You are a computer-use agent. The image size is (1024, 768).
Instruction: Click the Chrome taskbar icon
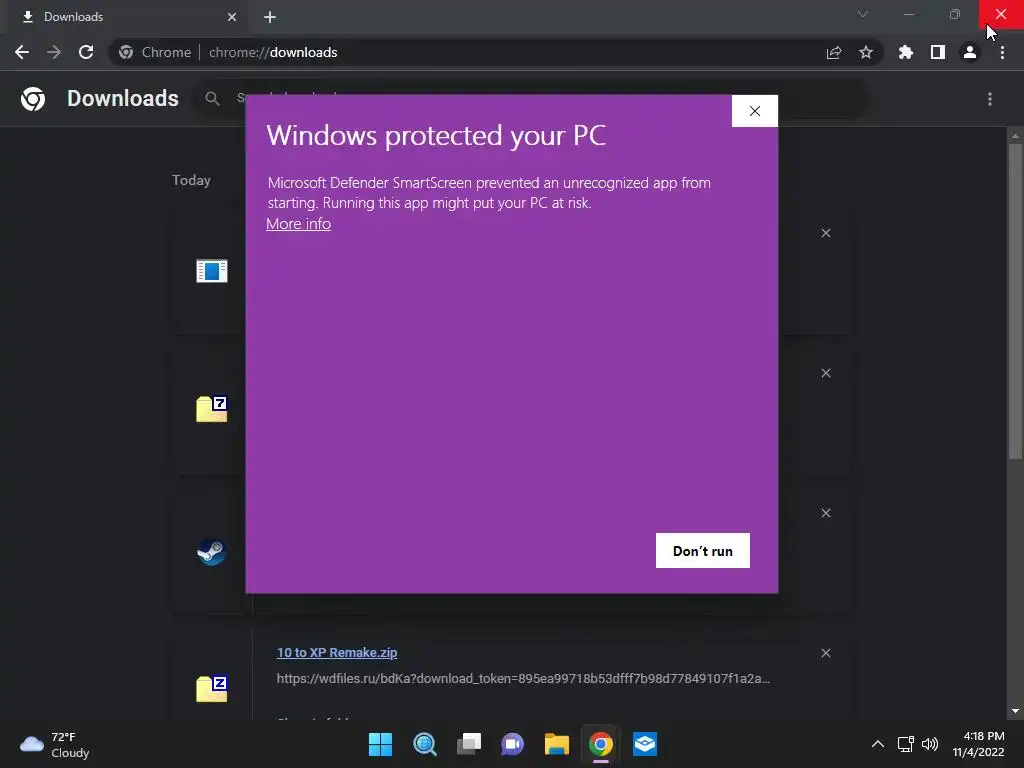tap(601, 744)
